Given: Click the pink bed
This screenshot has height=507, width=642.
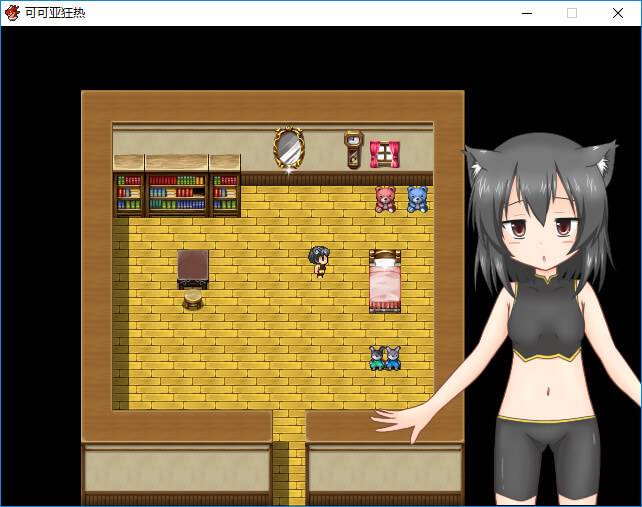Looking at the screenshot, I should click(385, 282).
